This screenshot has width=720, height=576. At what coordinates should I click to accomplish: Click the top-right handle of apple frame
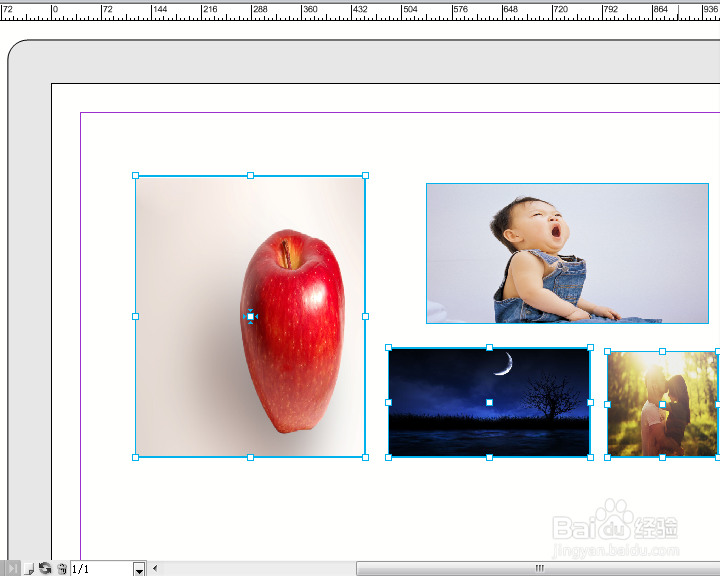point(366,175)
